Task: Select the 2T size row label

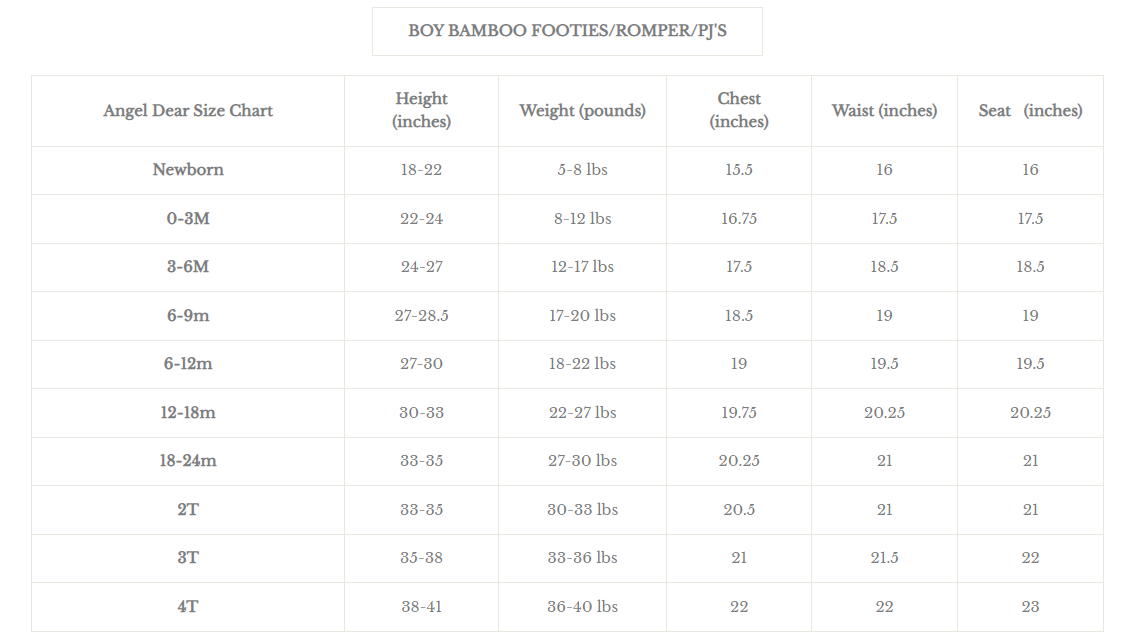Action: coord(188,509)
